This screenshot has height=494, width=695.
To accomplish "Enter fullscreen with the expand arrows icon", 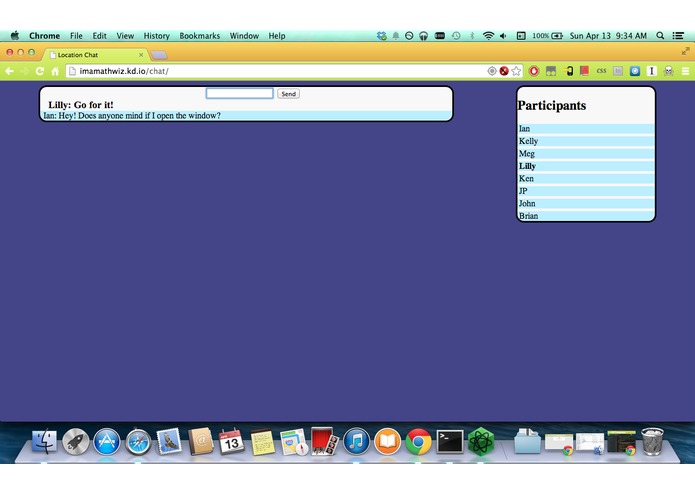I will tap(685, 51).
